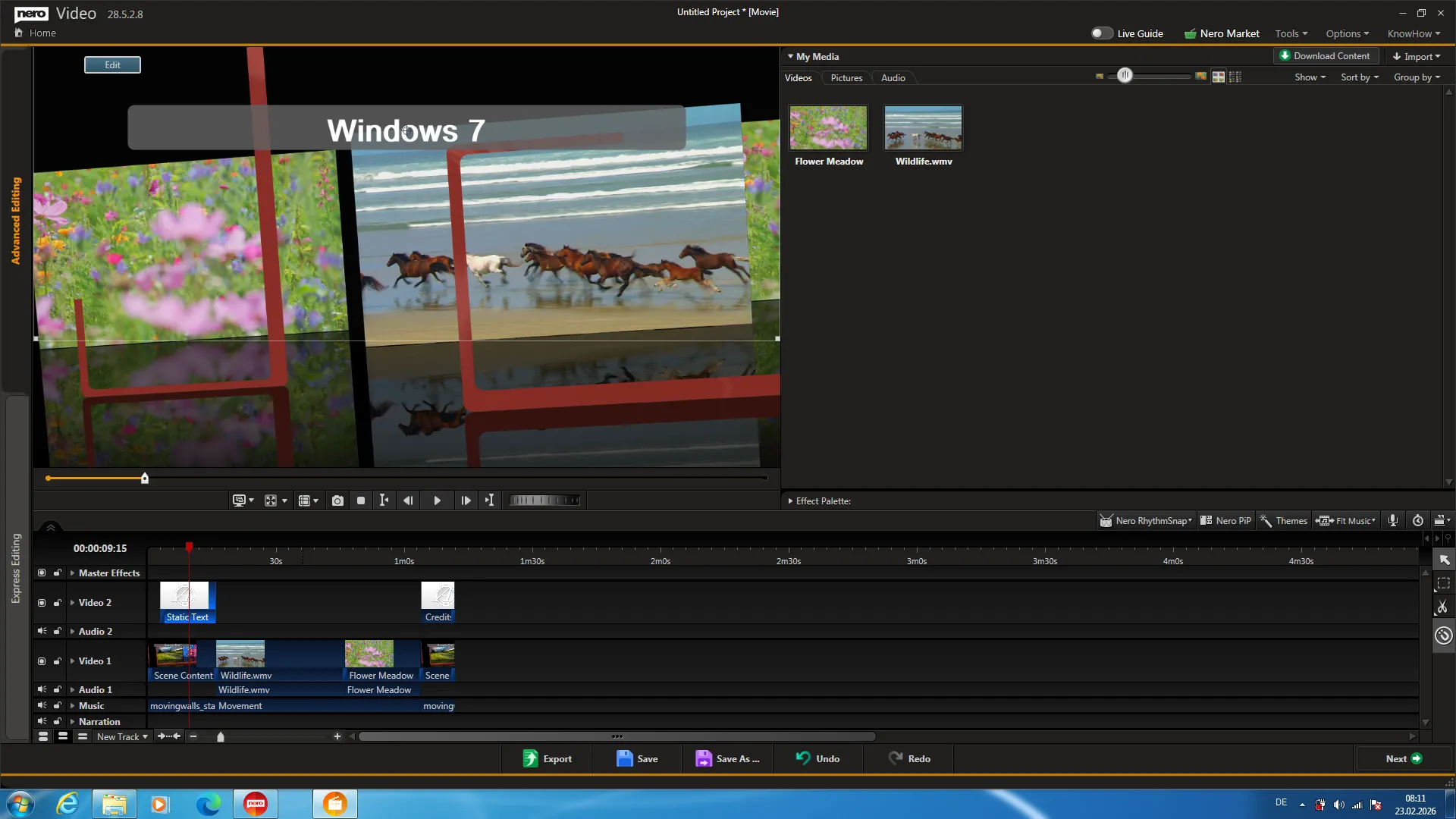
Task: Activate the marquee selection tool
Action: coord(1443,582)
